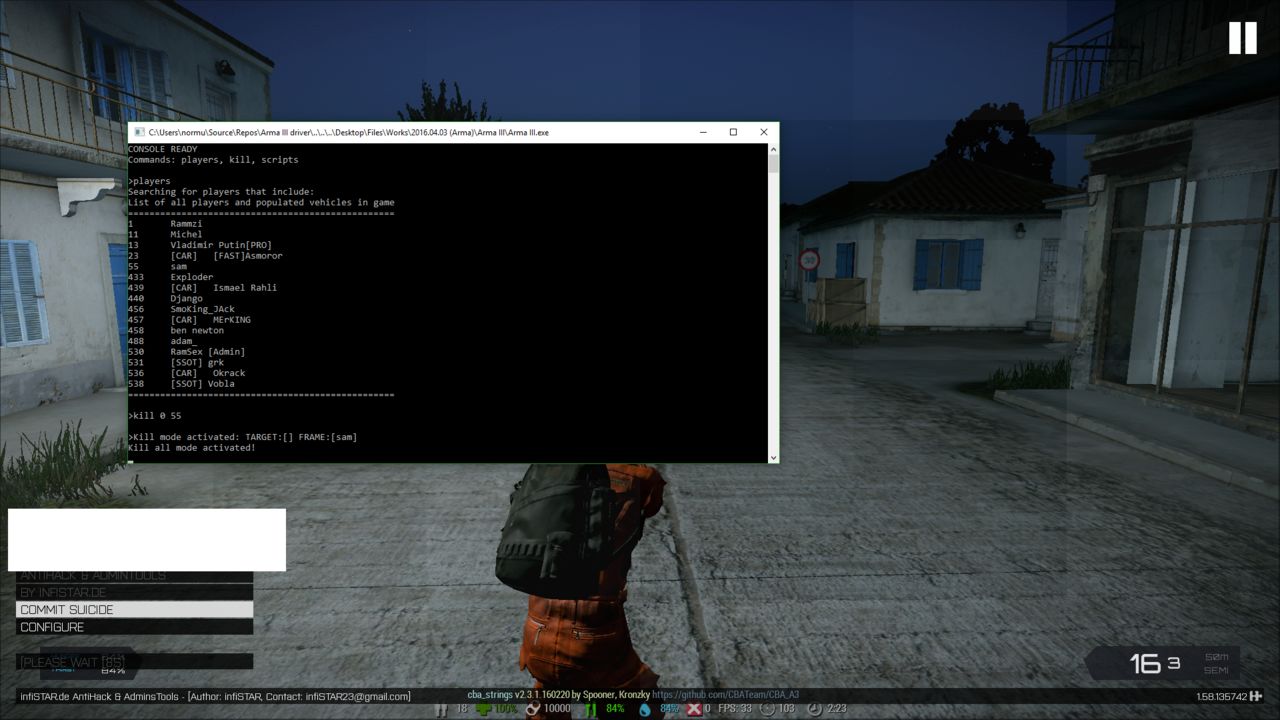The image size is (1280, 720).
Task: Click the BY INFISTAR.DE menu entry
Action: [x=134, y=593]
